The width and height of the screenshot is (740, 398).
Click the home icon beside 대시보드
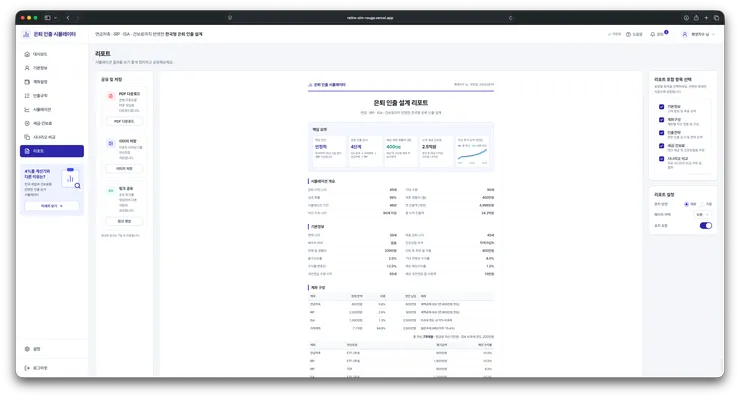click(27, 54)
